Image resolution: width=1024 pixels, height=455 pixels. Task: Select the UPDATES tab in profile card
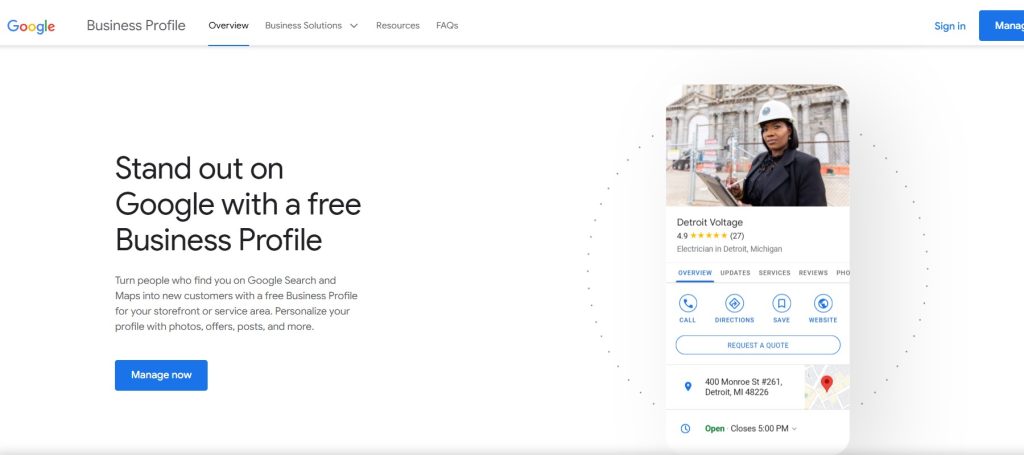coord(735,273)
